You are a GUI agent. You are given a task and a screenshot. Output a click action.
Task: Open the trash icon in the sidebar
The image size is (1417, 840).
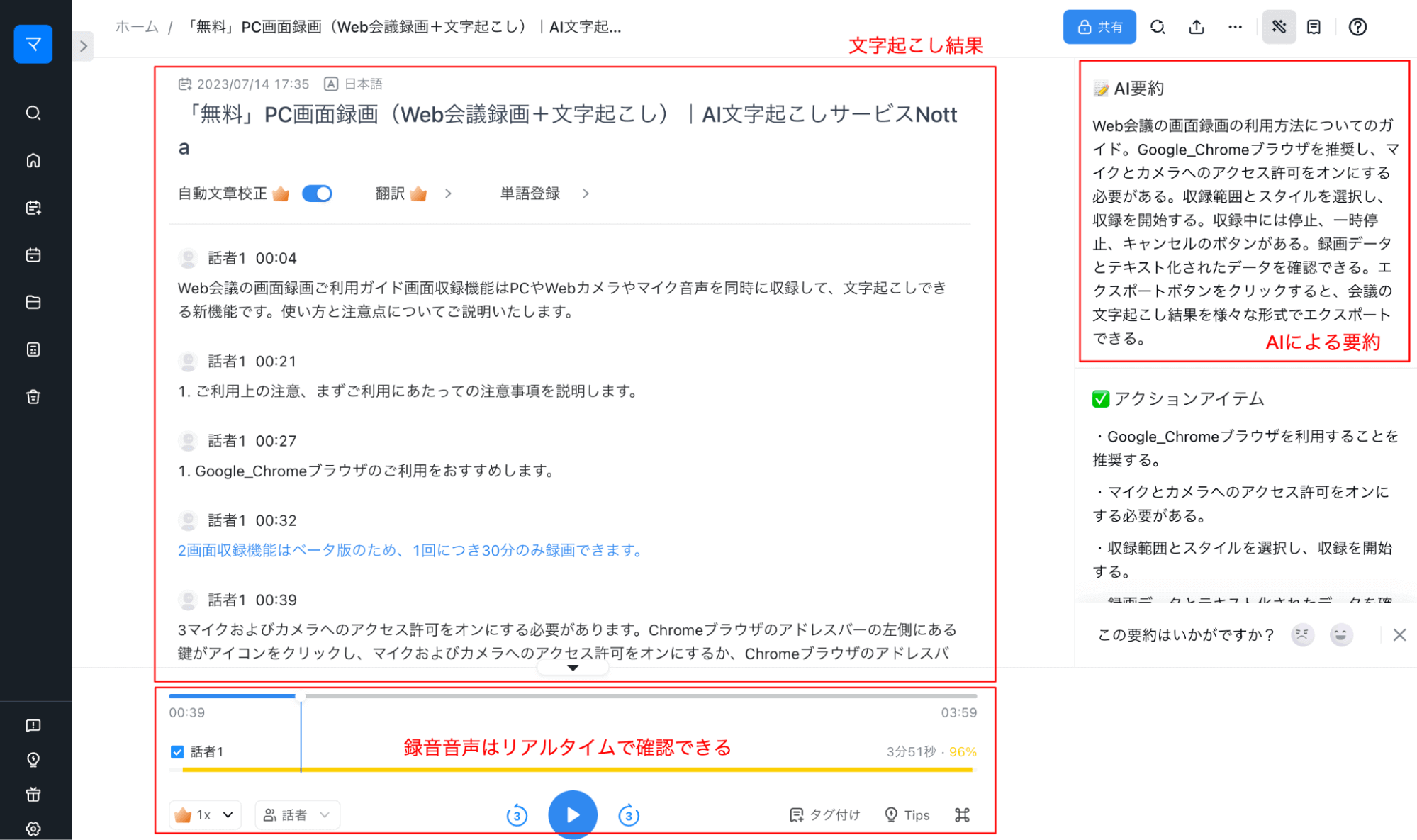pyautogui.click(x=33, y=397)
